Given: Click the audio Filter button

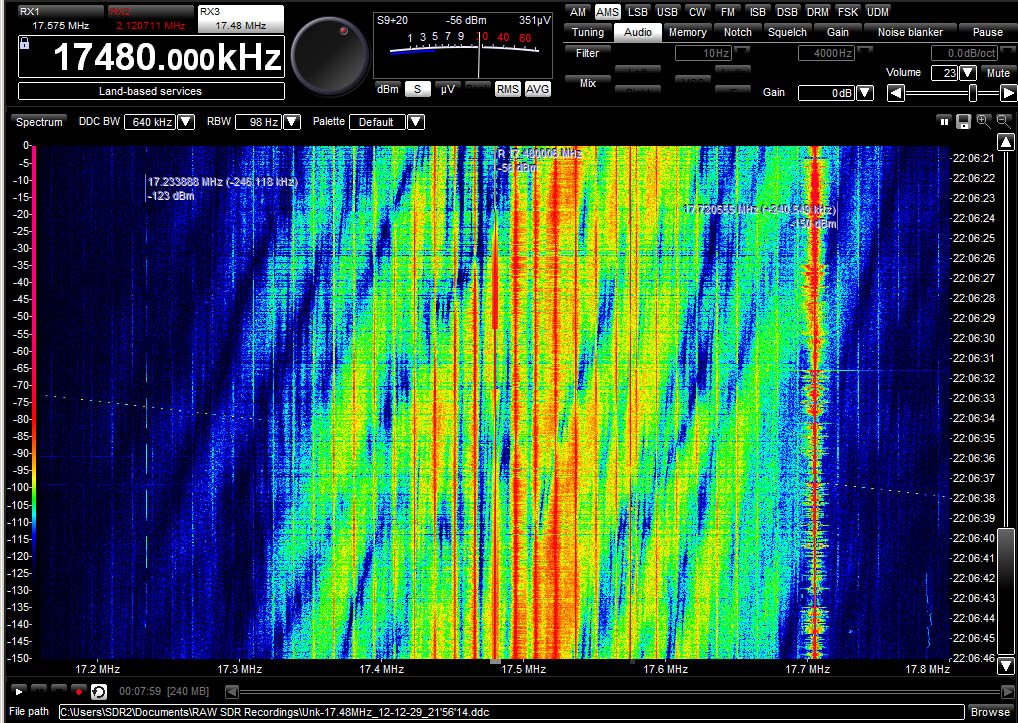Looking at the screenshot, I should [587, 53].
